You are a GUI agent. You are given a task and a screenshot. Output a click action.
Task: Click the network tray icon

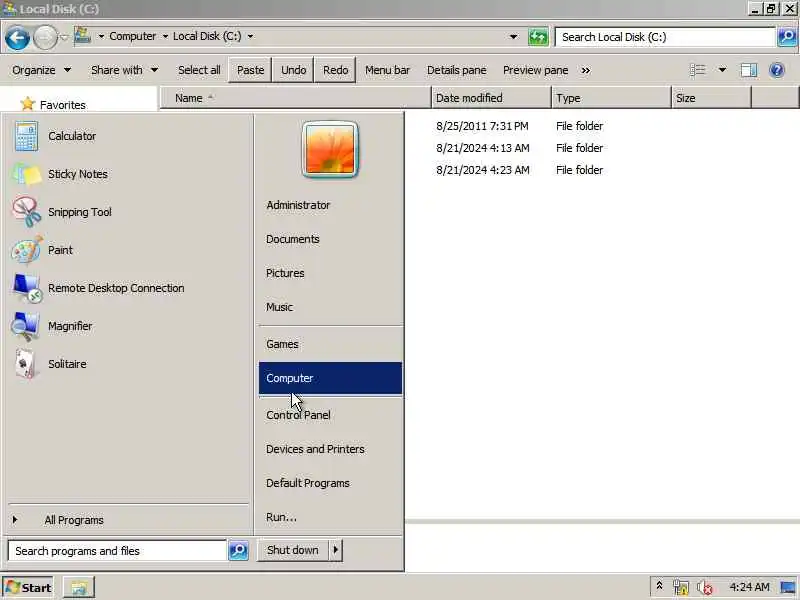click(681, 587)
